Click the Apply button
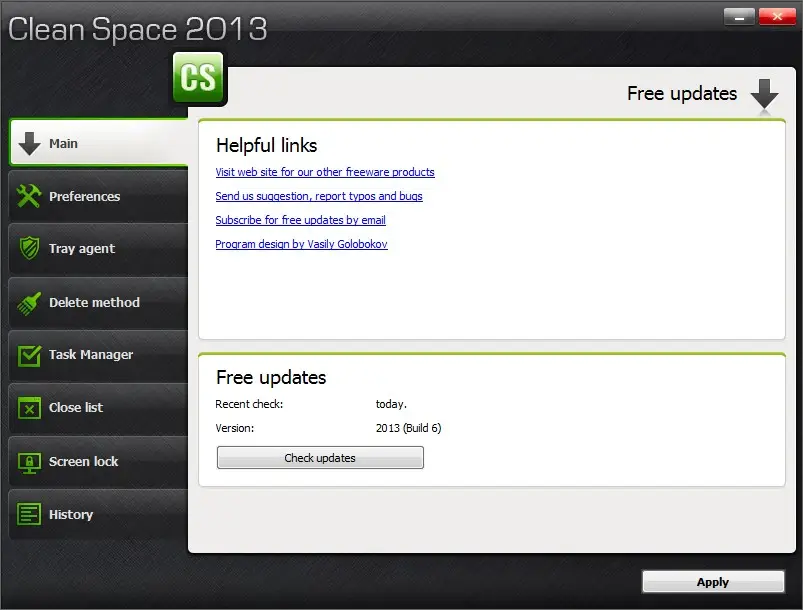803x610 pixels. click(x=713, y=582)
